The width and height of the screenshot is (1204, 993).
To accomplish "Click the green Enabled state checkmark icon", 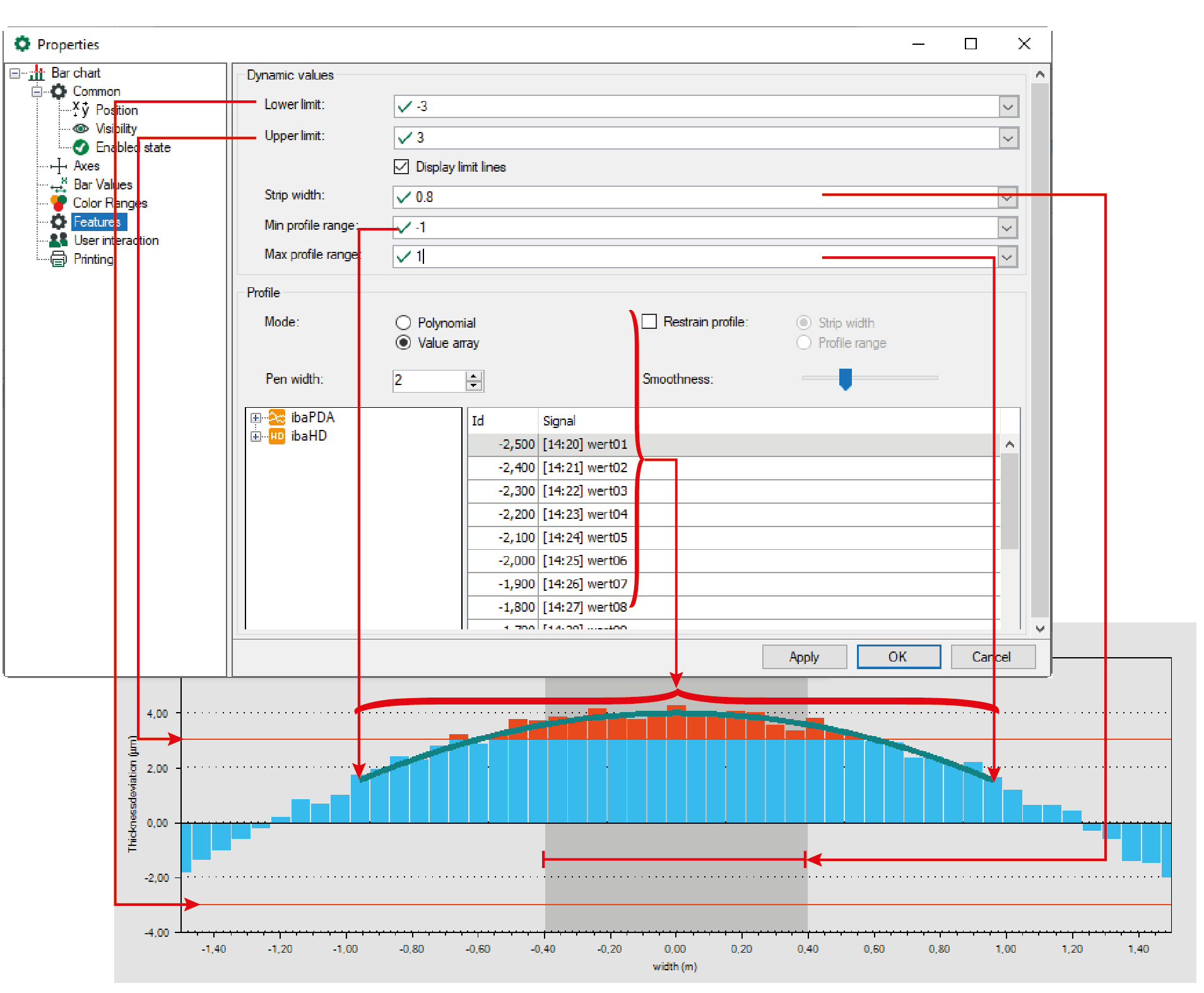I will pyautogui.click(x=81, y=148).
